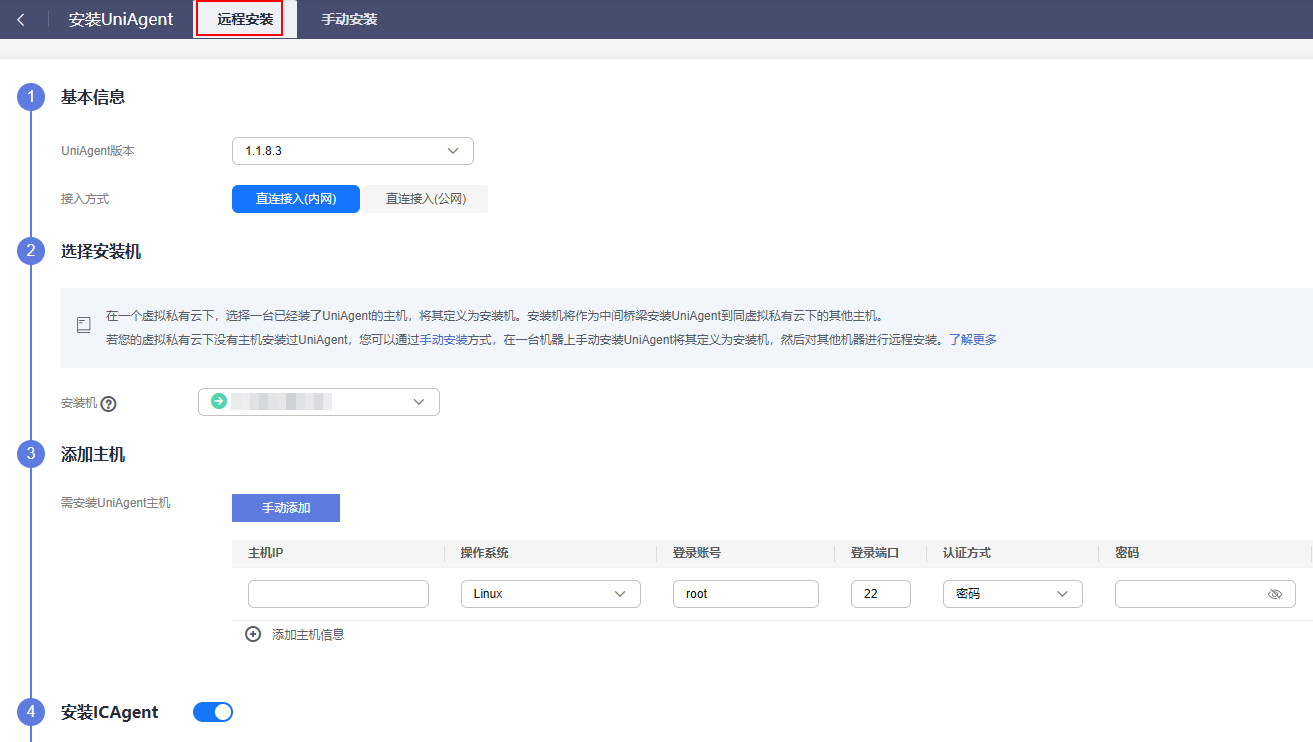Click the 登录端口 column header
Image resolution: width=1313 pixels, height=742 pixels.
click(x=875, y=553)
